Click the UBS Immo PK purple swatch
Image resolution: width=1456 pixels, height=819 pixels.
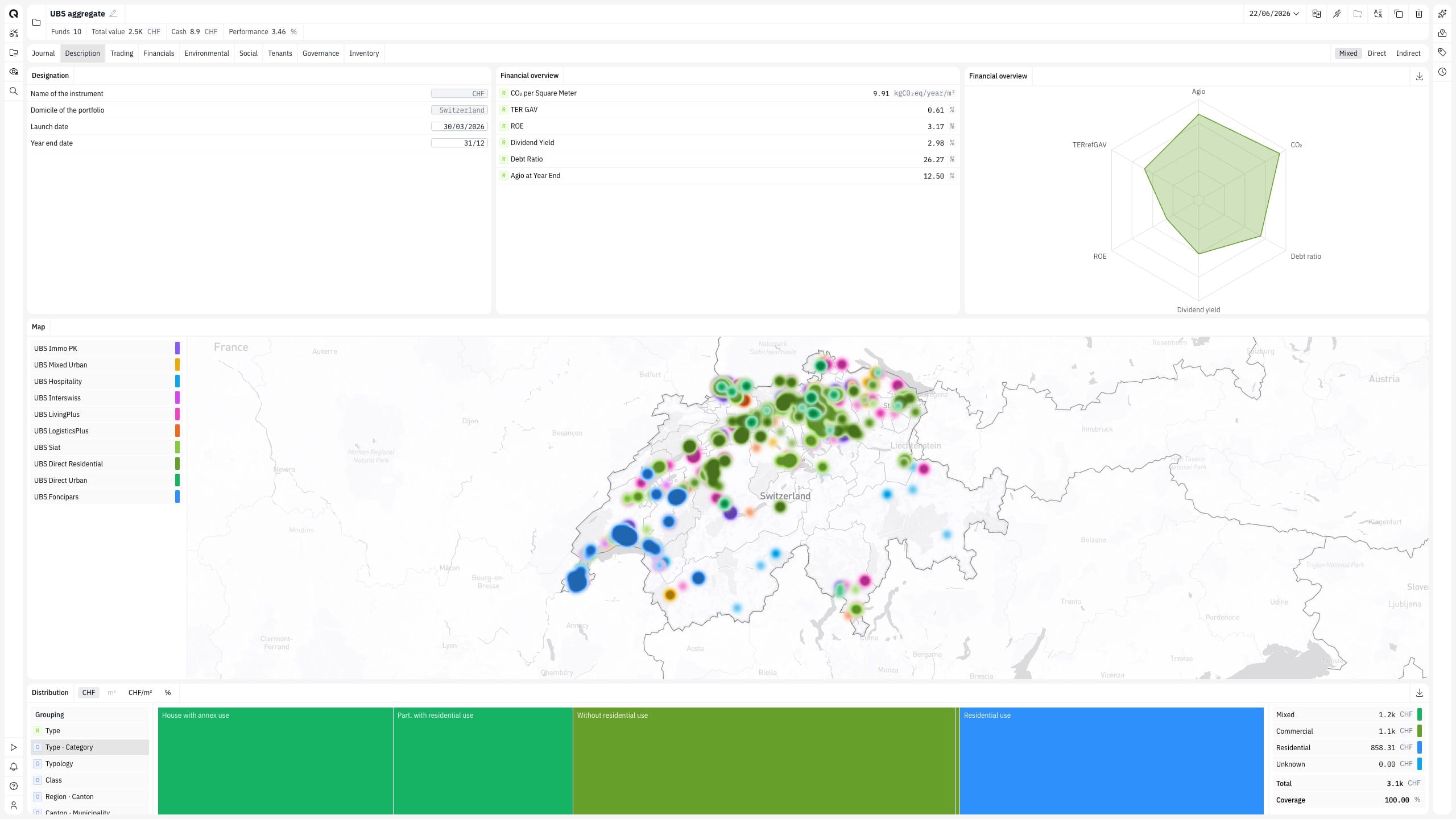click(177, 349)
